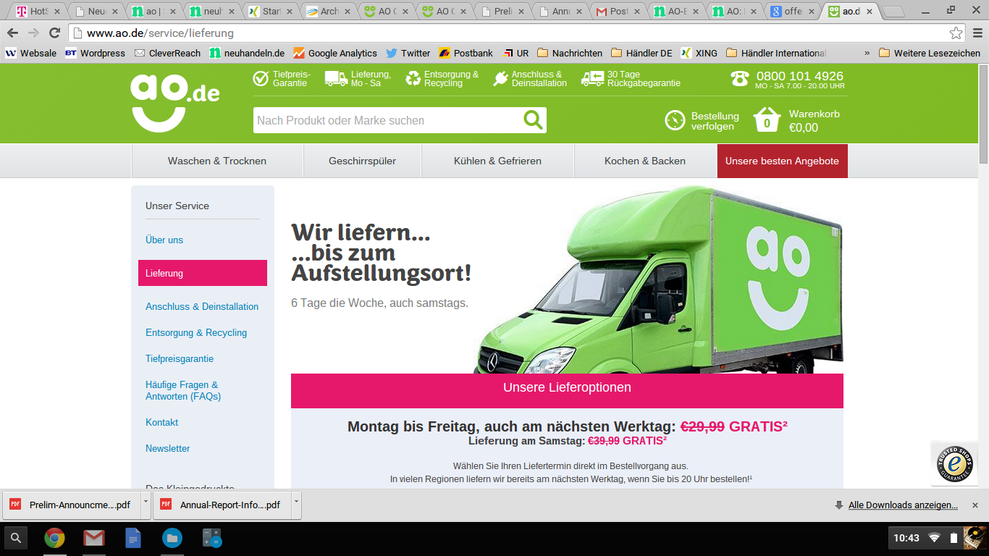The width and height of the screenshot is (989, 556).
Task: Click the Entsorgung & Recycling icon
Action: click(413, 78)
